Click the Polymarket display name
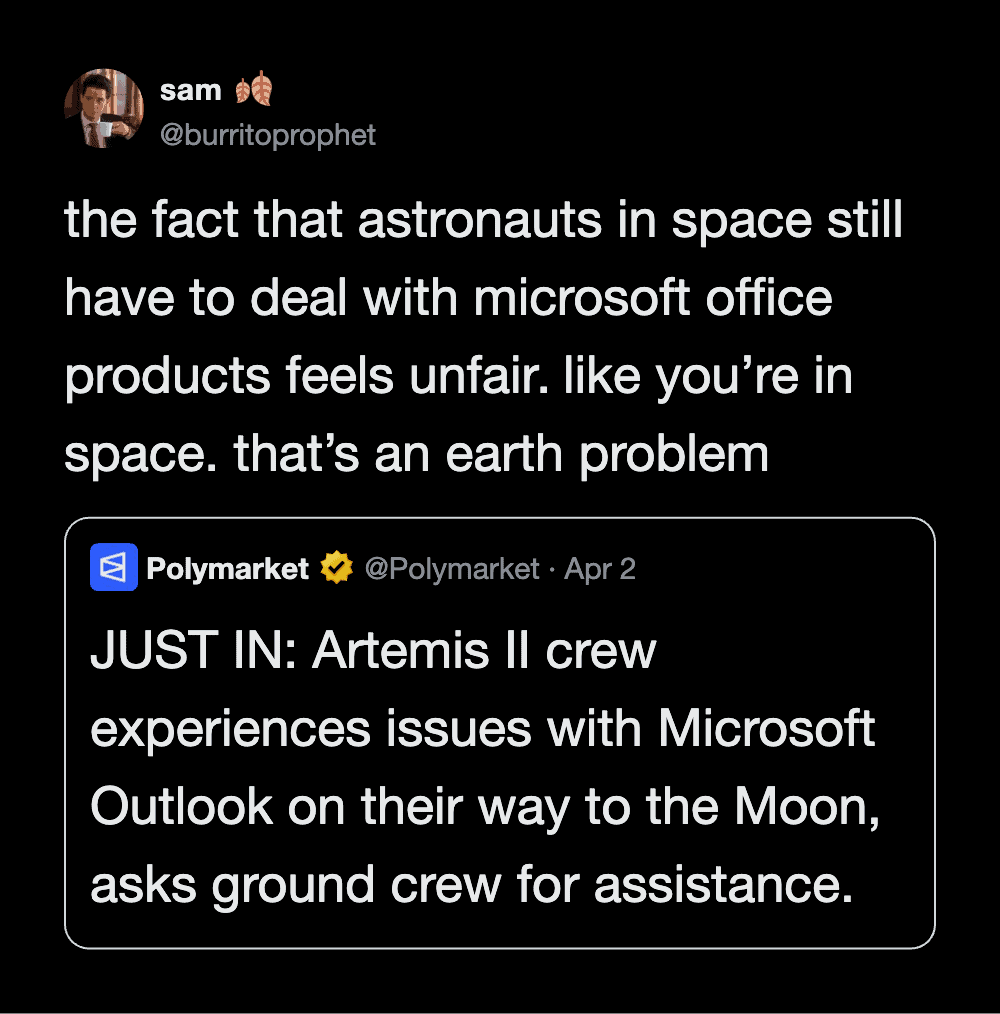 (x=228, y=569)
